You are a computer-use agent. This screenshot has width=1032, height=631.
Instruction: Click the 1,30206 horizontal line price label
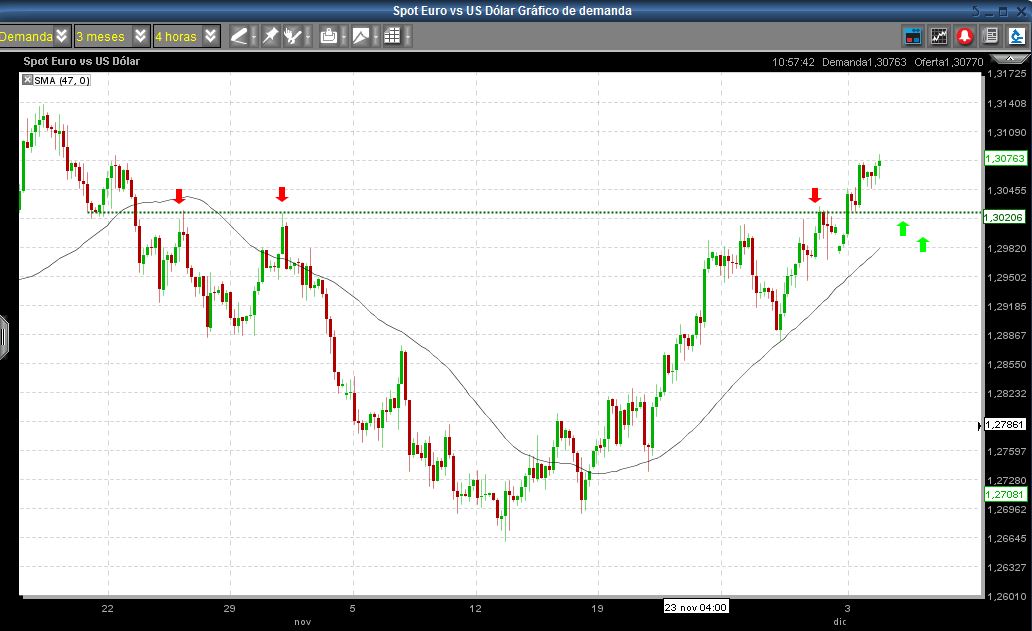pyautogui.click(x=1004, y=217)
